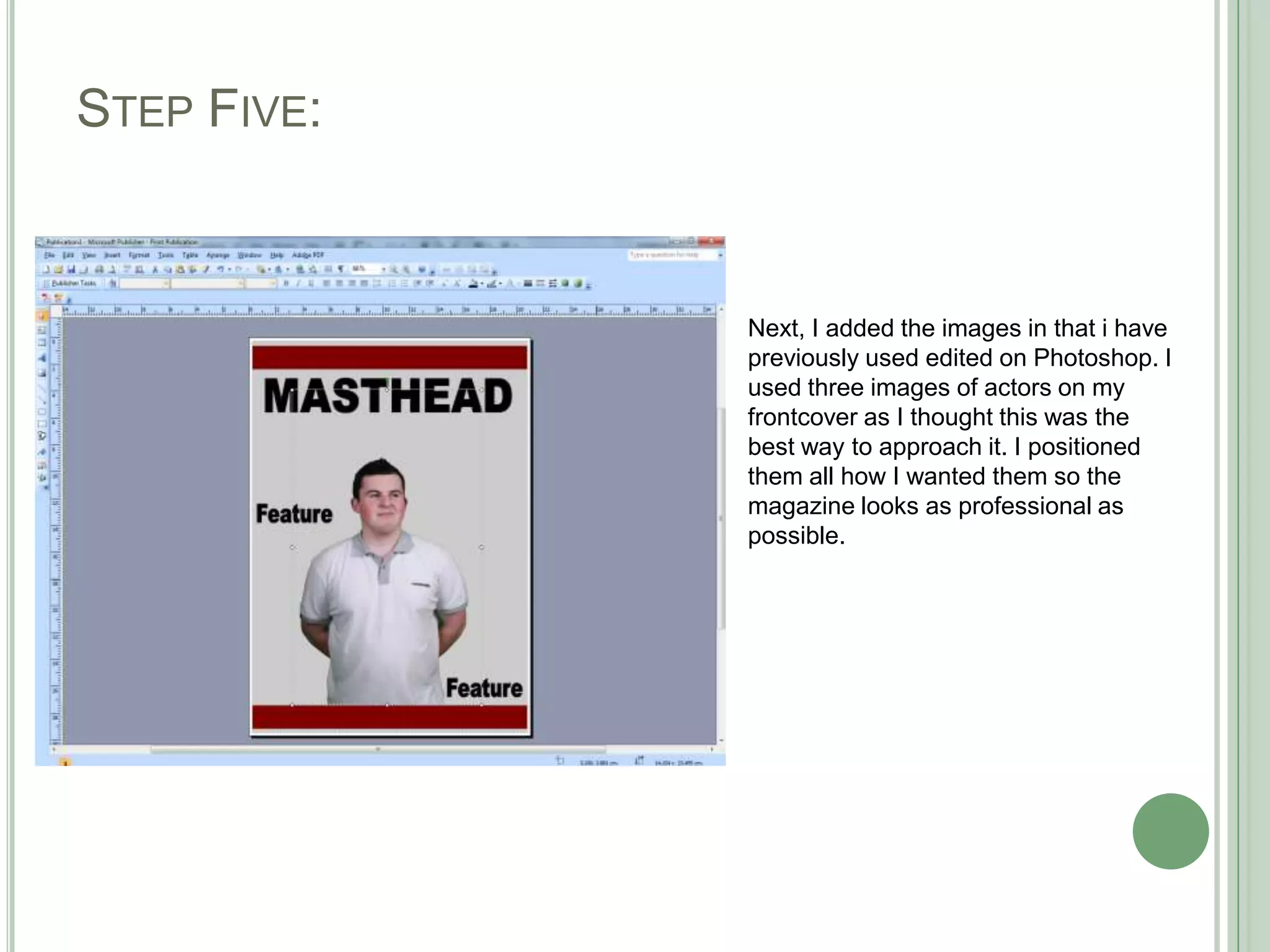
Task: Select the MASTHEAD text on the cover
Action: coord(388,396)
